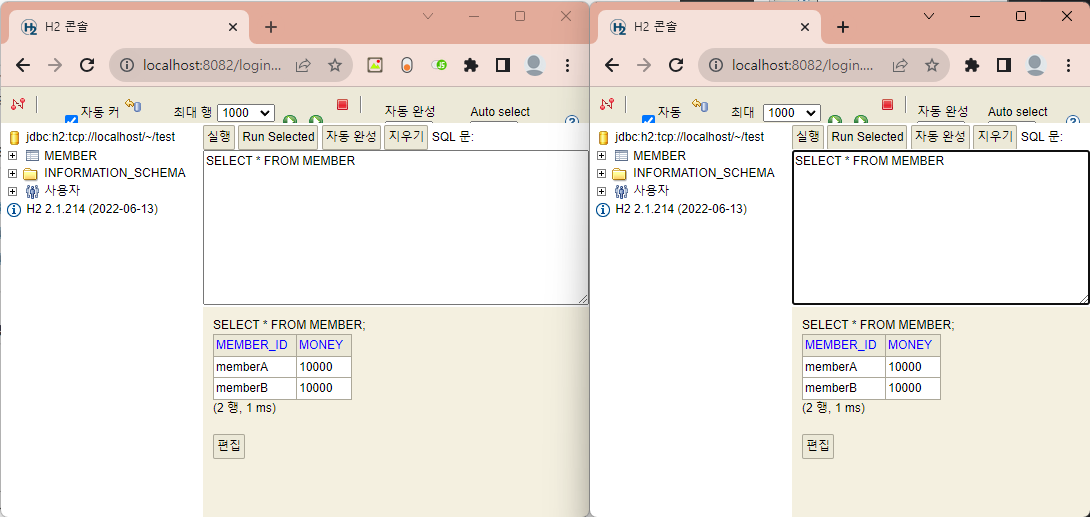The image size is (1090, 517).
Task: Click INFORMATION_SCHEMA folder icon in left console
Action: pos(30,173)
